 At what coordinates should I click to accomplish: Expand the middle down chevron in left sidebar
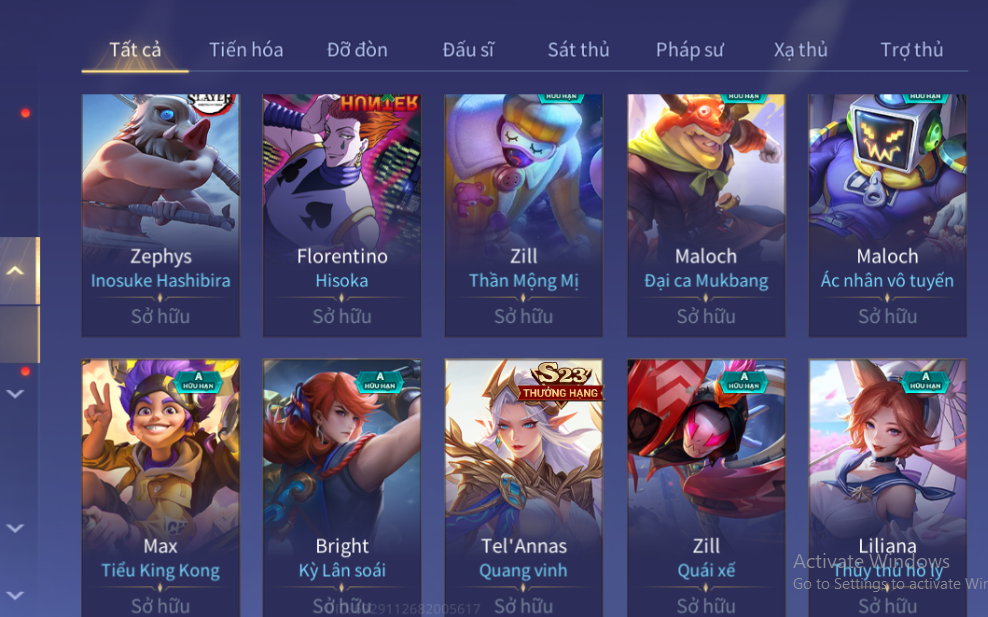15,528
